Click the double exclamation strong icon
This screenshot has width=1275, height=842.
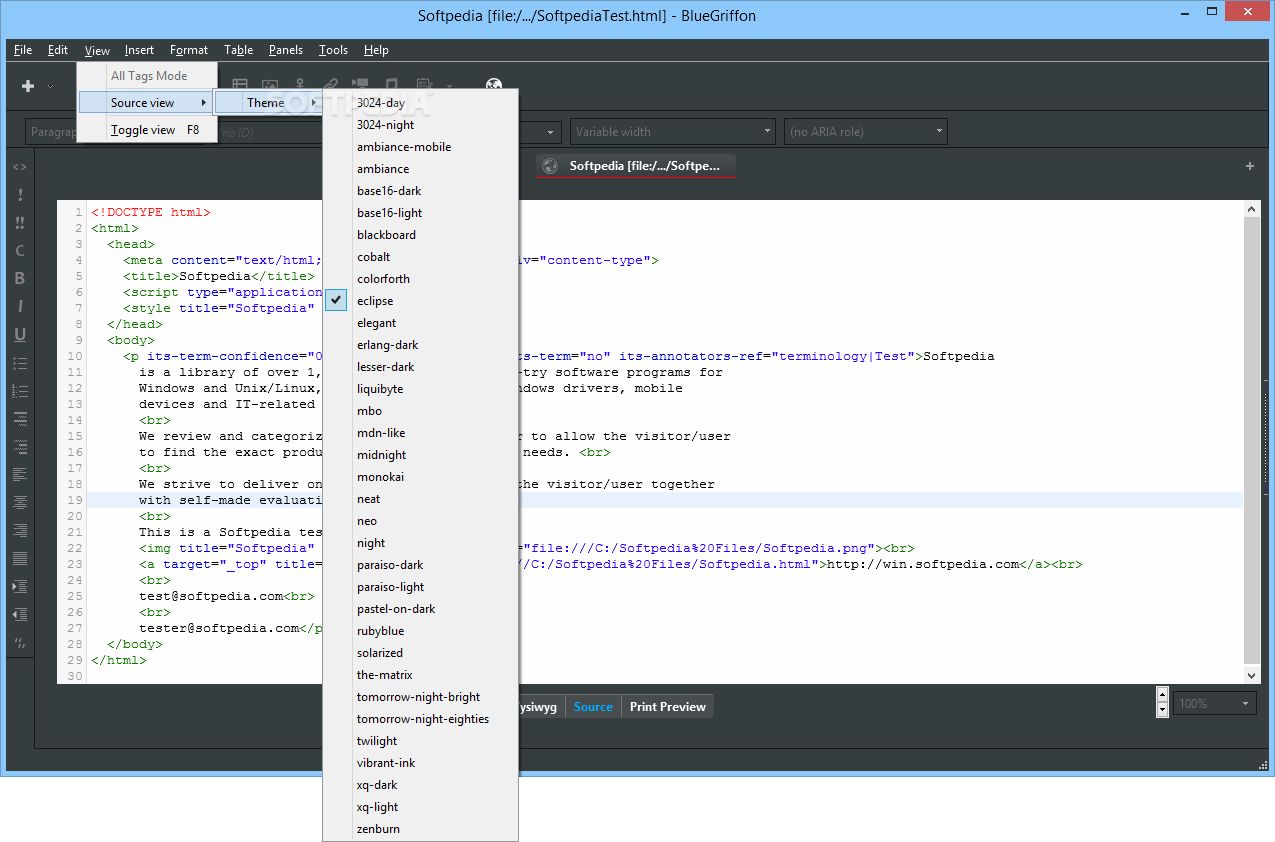[20, 223]
